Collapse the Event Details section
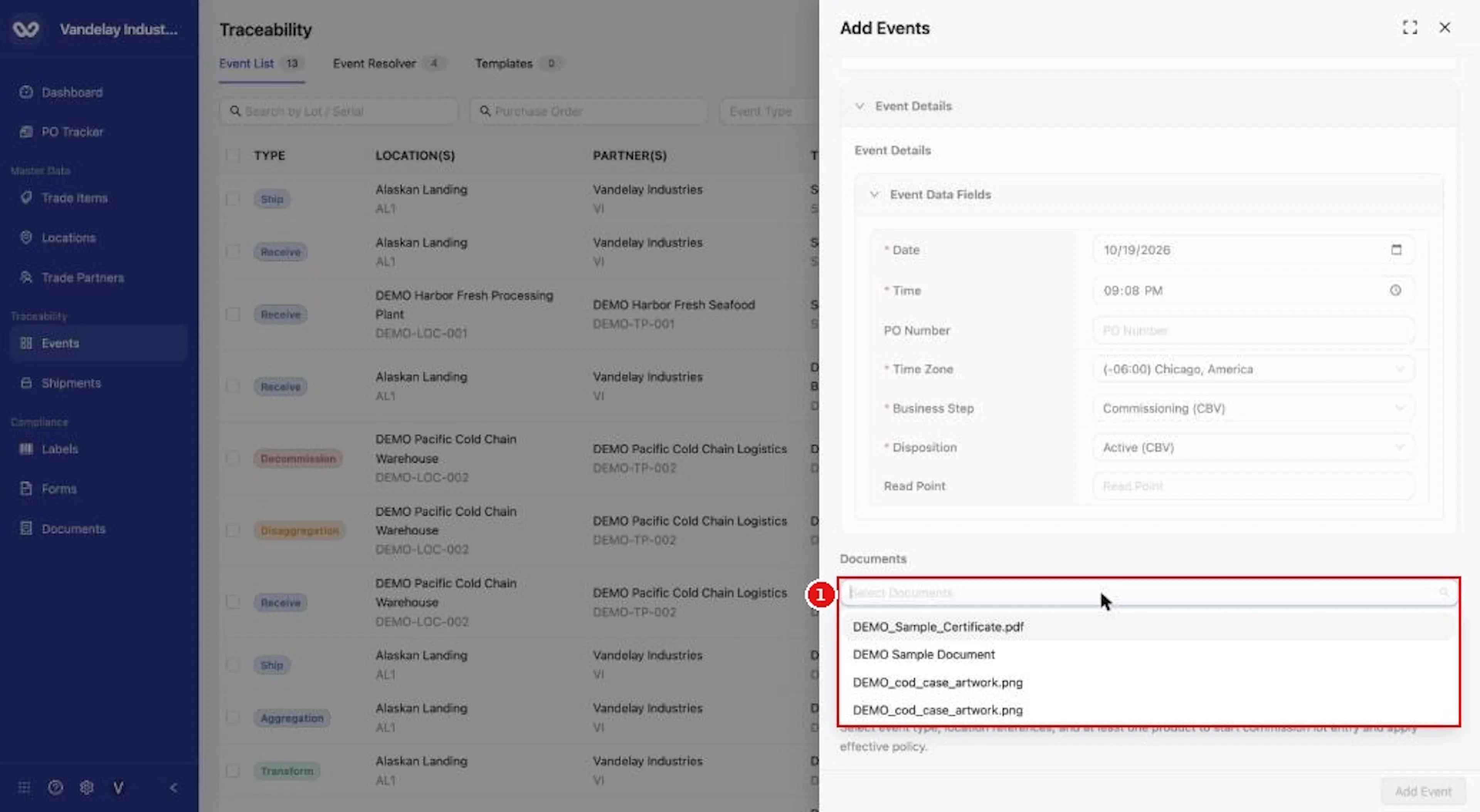 tap(859, 106)
